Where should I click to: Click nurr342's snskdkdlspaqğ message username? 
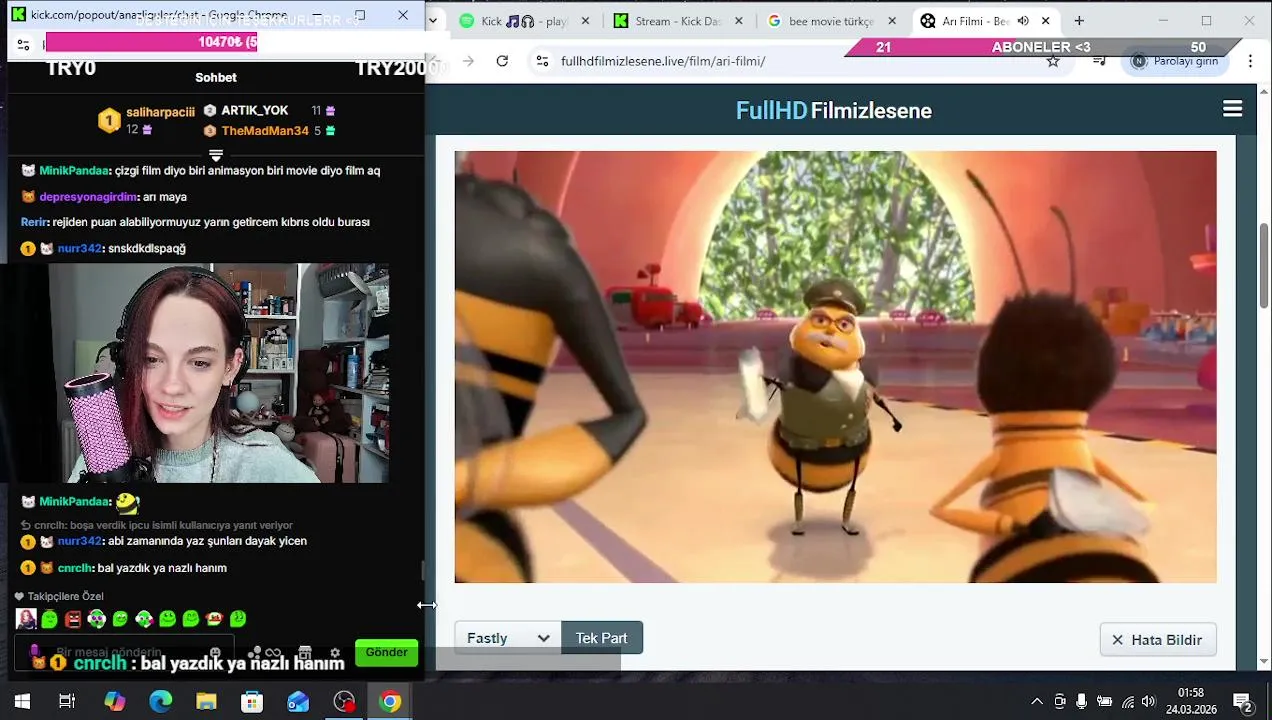coord(79,248)
